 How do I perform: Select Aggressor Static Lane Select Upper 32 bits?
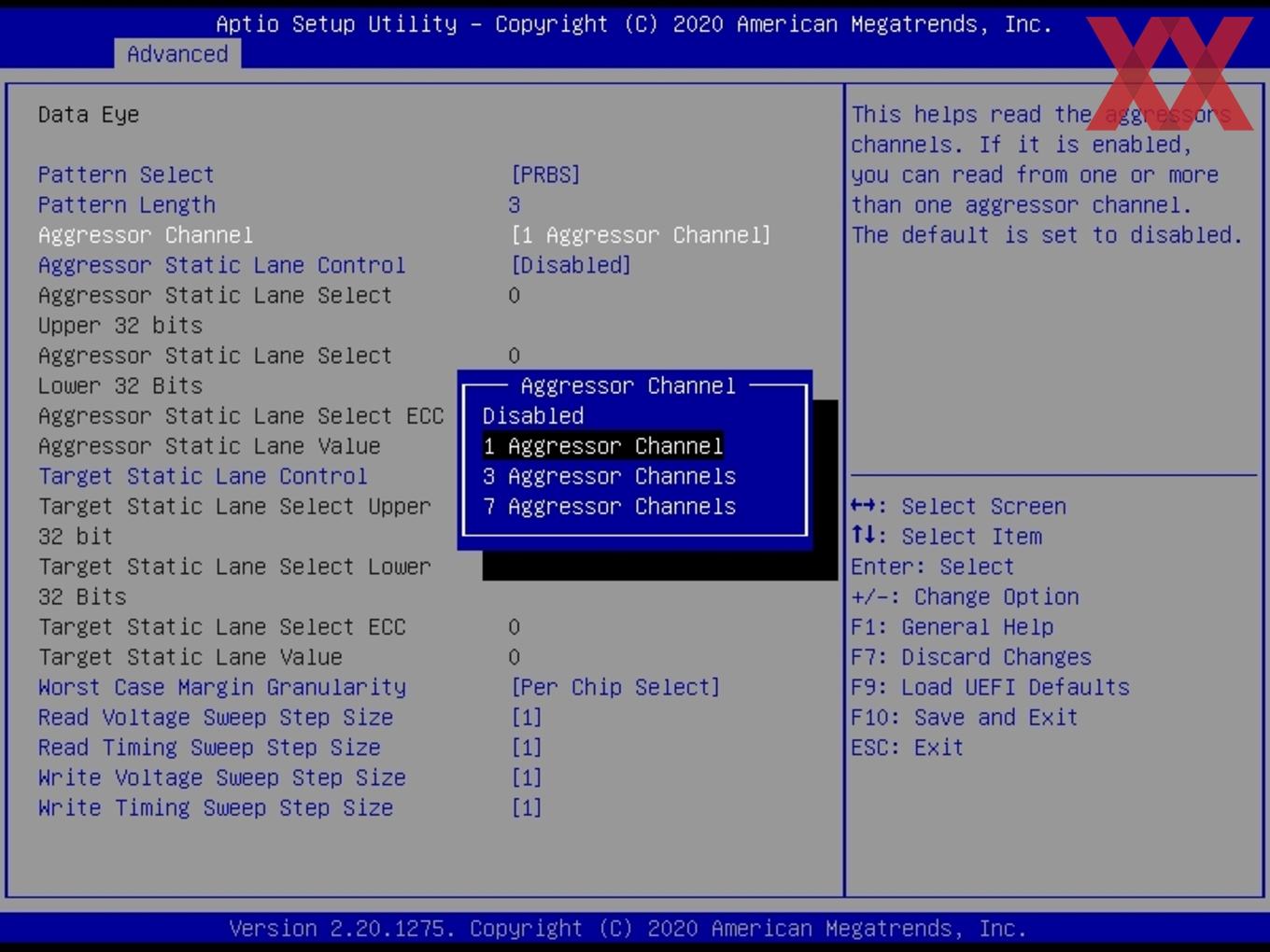click(215, 311)
